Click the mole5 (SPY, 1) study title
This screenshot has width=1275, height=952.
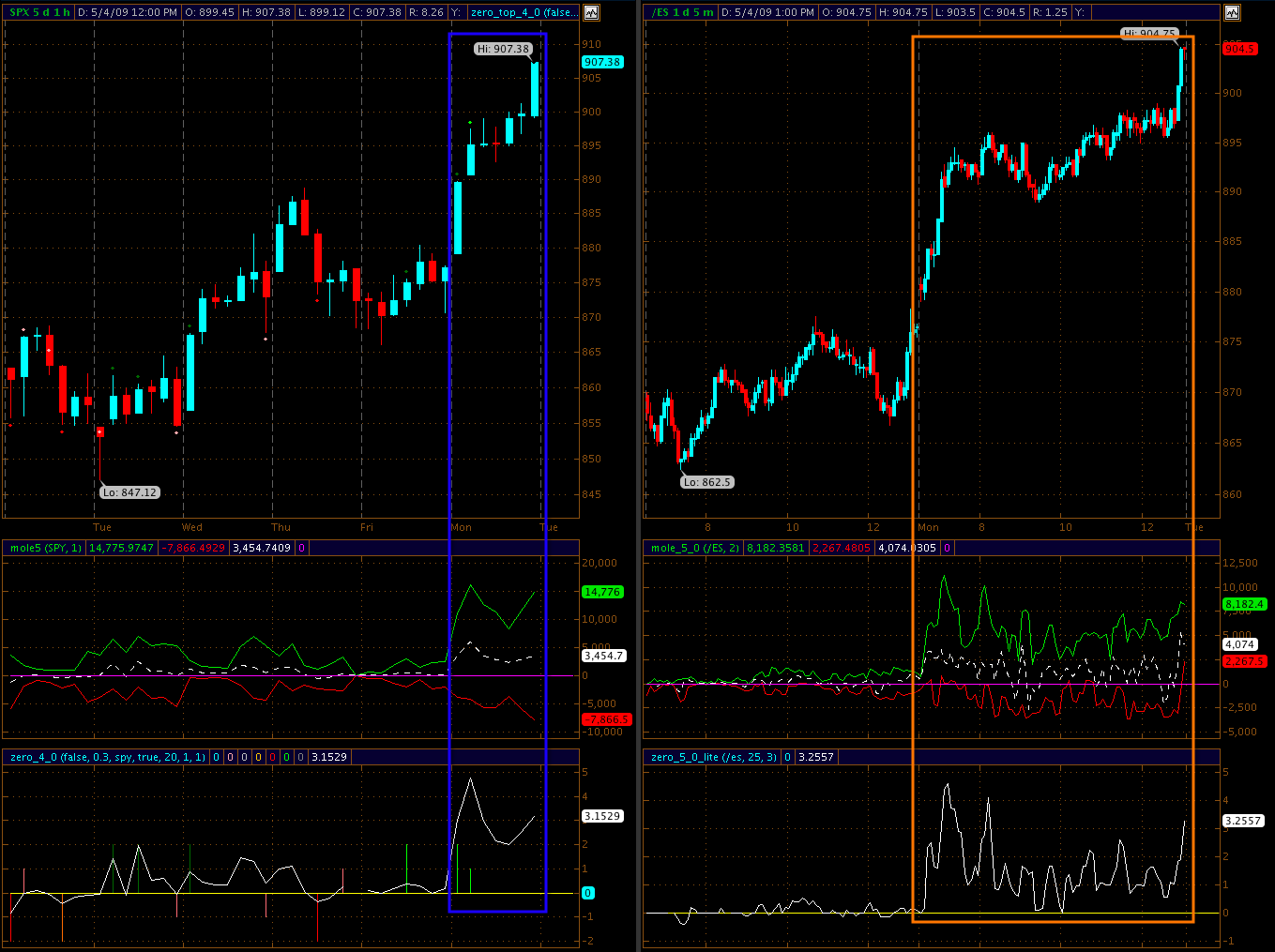45,548
